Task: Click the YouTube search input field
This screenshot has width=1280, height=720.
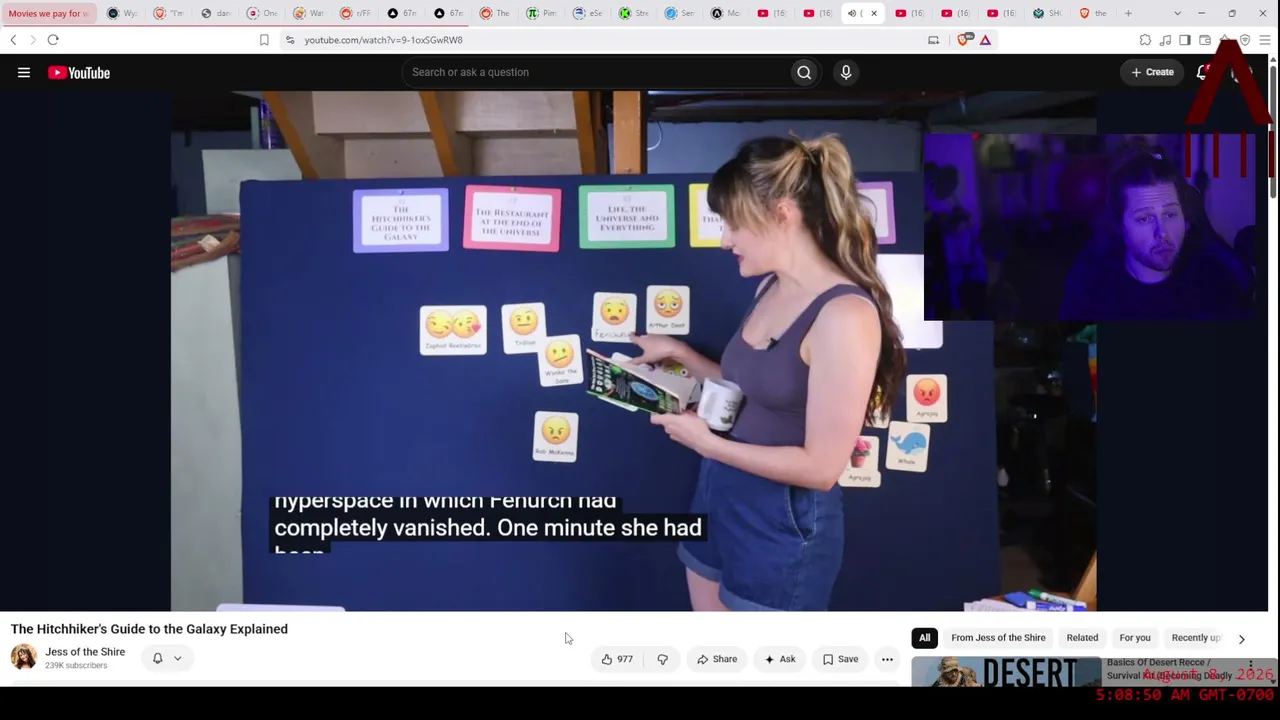Action: click(x=596, y=72)
